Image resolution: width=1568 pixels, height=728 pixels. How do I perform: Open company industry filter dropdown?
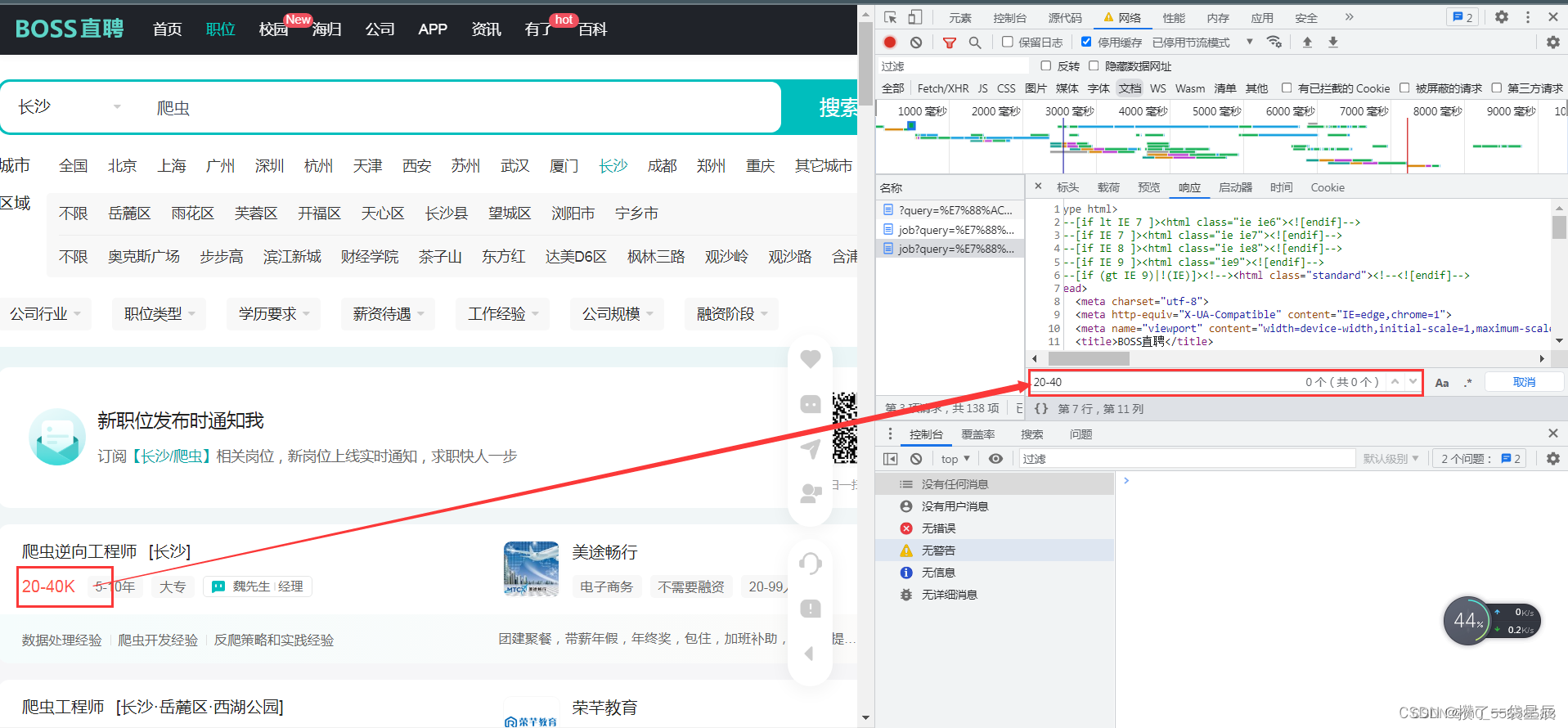point(46,314)
